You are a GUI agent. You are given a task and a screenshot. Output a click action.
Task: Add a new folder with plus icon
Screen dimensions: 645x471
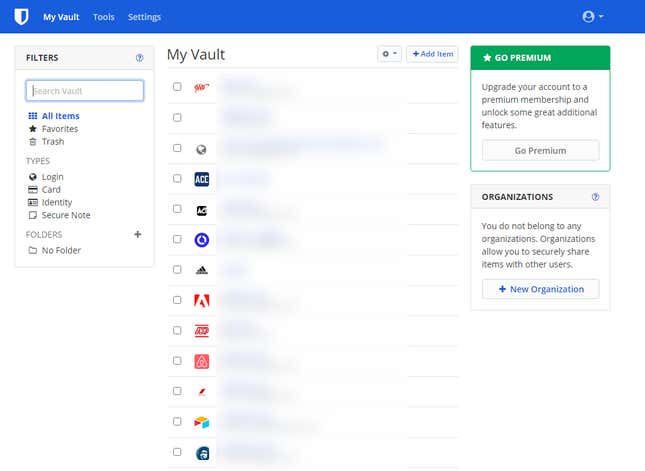(138, 234)
